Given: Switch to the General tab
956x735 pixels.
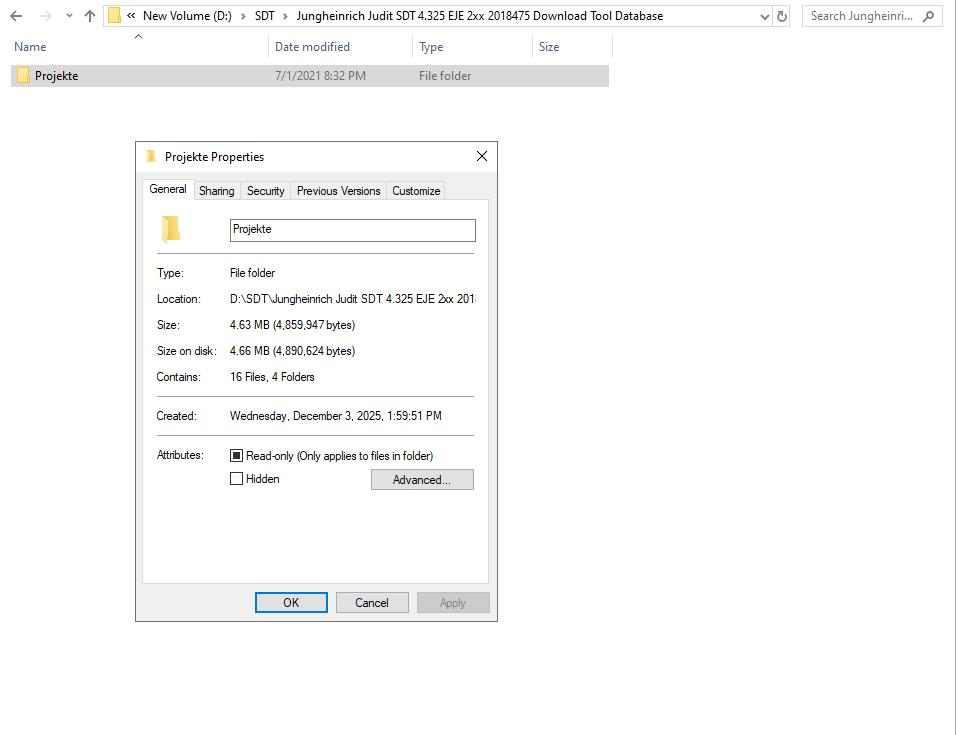Looking at the screenshot, I should coord(168,190).
